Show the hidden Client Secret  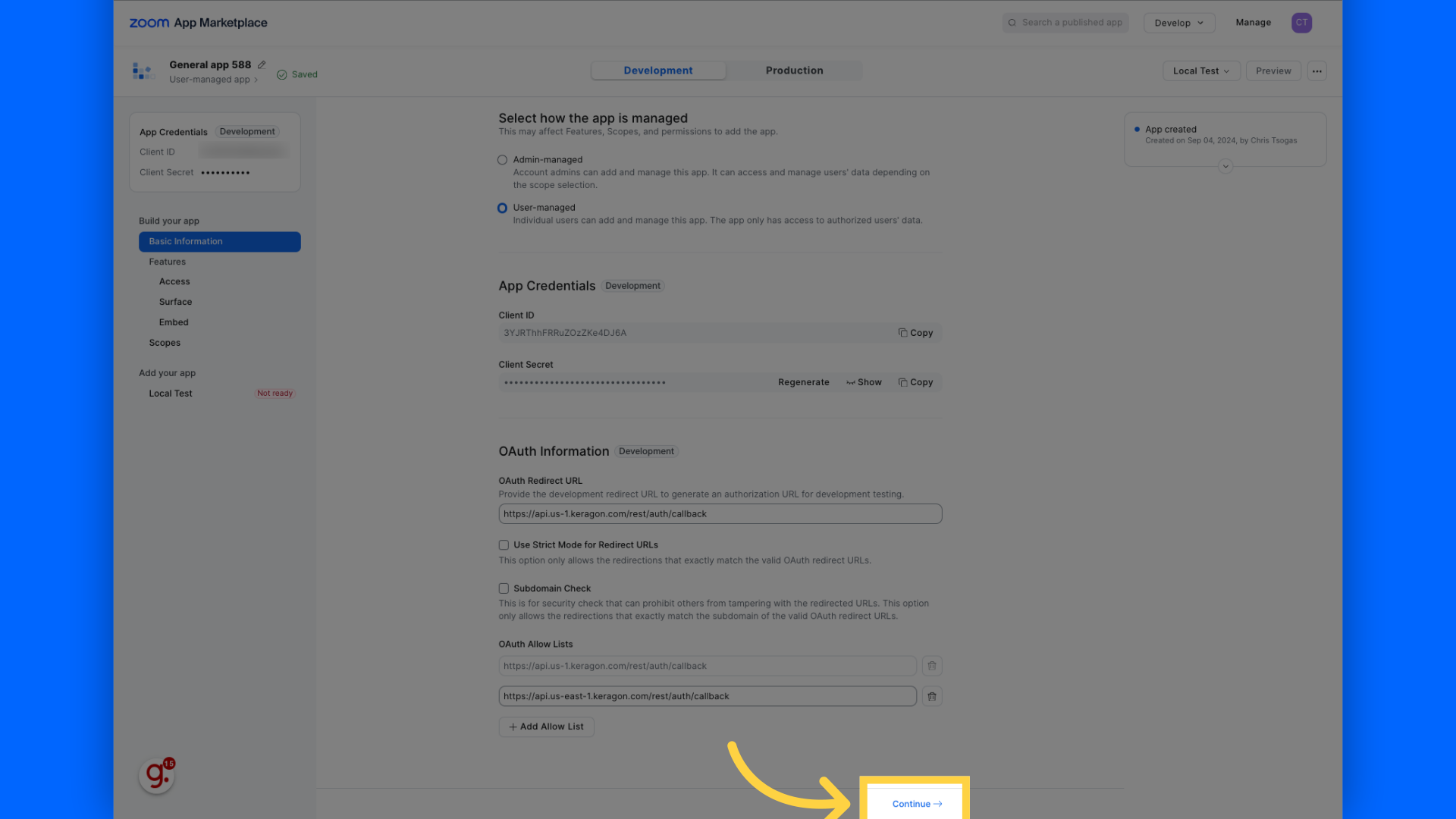coord(864,382)
